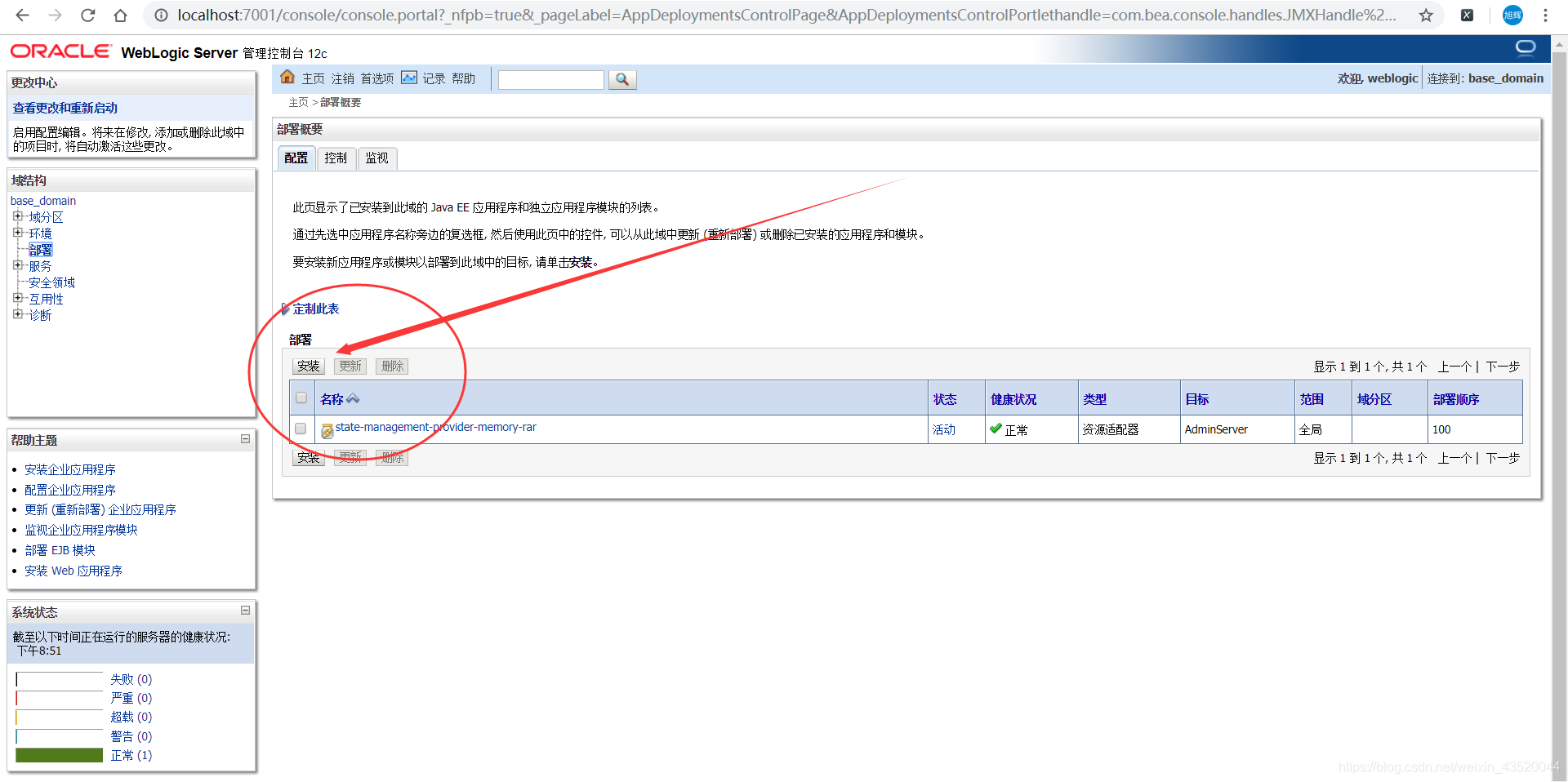Screen dimensions: 1568x782
Task: Open the browser profile avatar
Action: [1512, 15]
